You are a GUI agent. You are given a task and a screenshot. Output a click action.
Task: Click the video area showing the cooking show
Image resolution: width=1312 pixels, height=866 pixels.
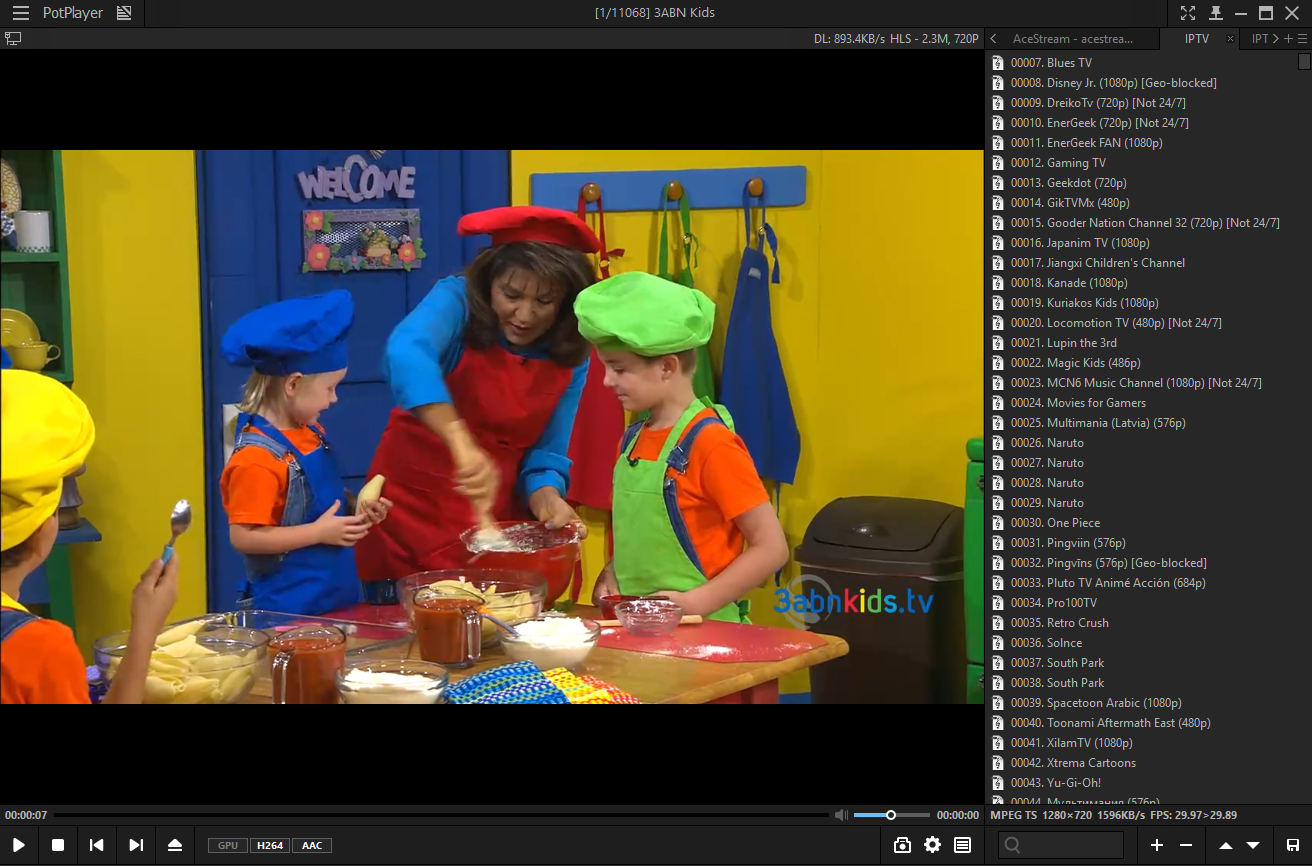click(492, 427)
